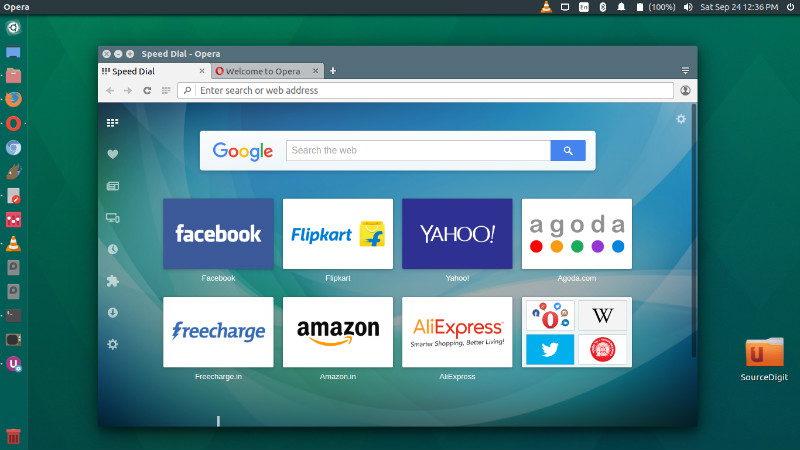The width and height of the screenshot is (800, 450).
Task: Switch to the Welcome to Opera tab
Action: [268, 71]
